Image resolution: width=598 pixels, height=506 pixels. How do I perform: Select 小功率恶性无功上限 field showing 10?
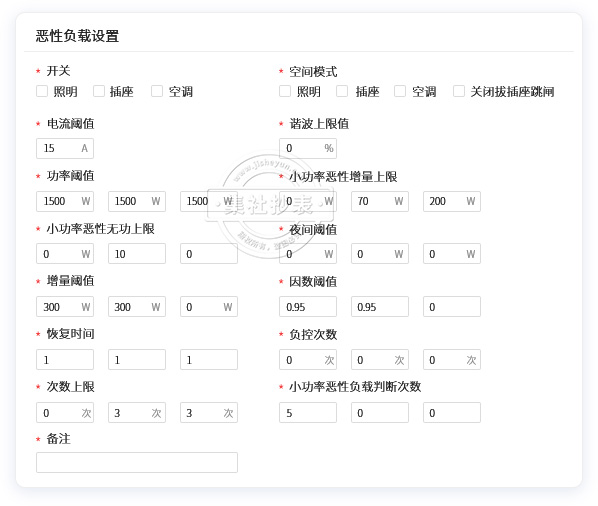[x=137, y=254]
